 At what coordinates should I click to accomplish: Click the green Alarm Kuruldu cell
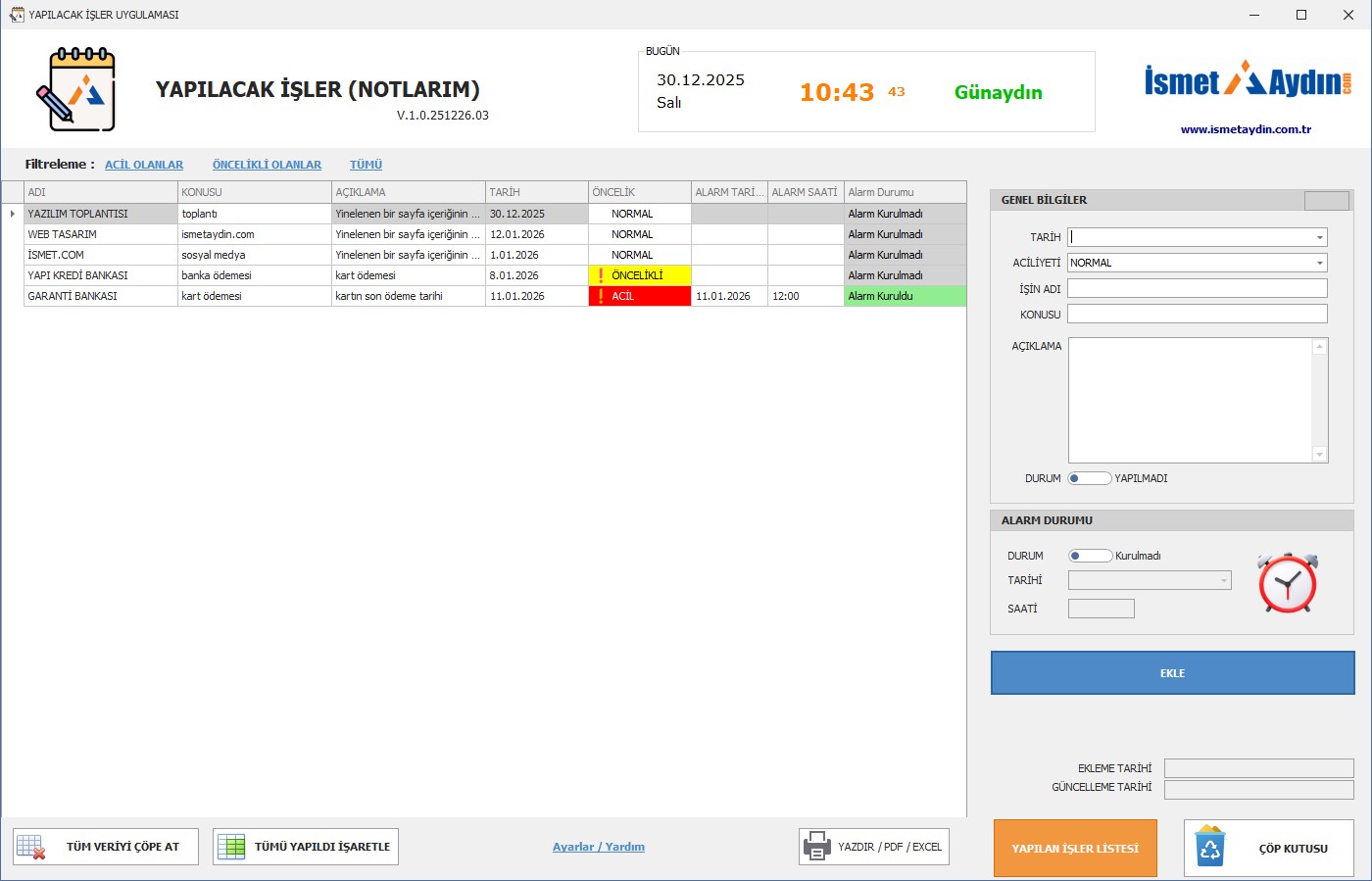pos(904,296)
